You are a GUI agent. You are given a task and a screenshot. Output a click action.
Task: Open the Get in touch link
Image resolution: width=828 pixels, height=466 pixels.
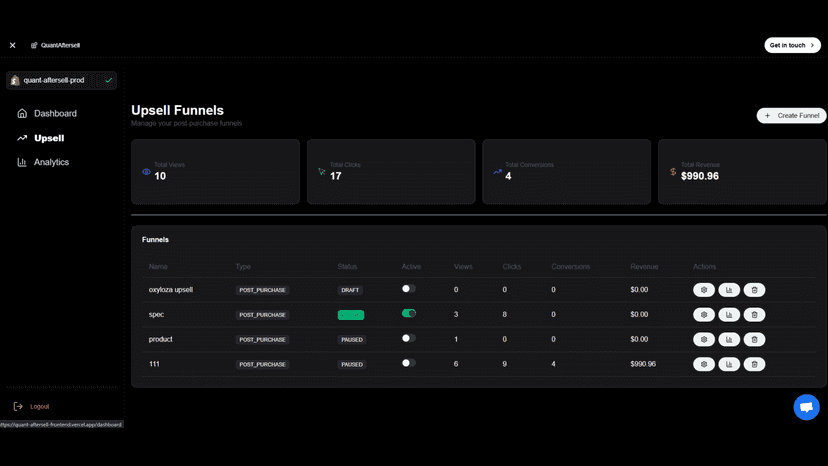click(792, 45)
